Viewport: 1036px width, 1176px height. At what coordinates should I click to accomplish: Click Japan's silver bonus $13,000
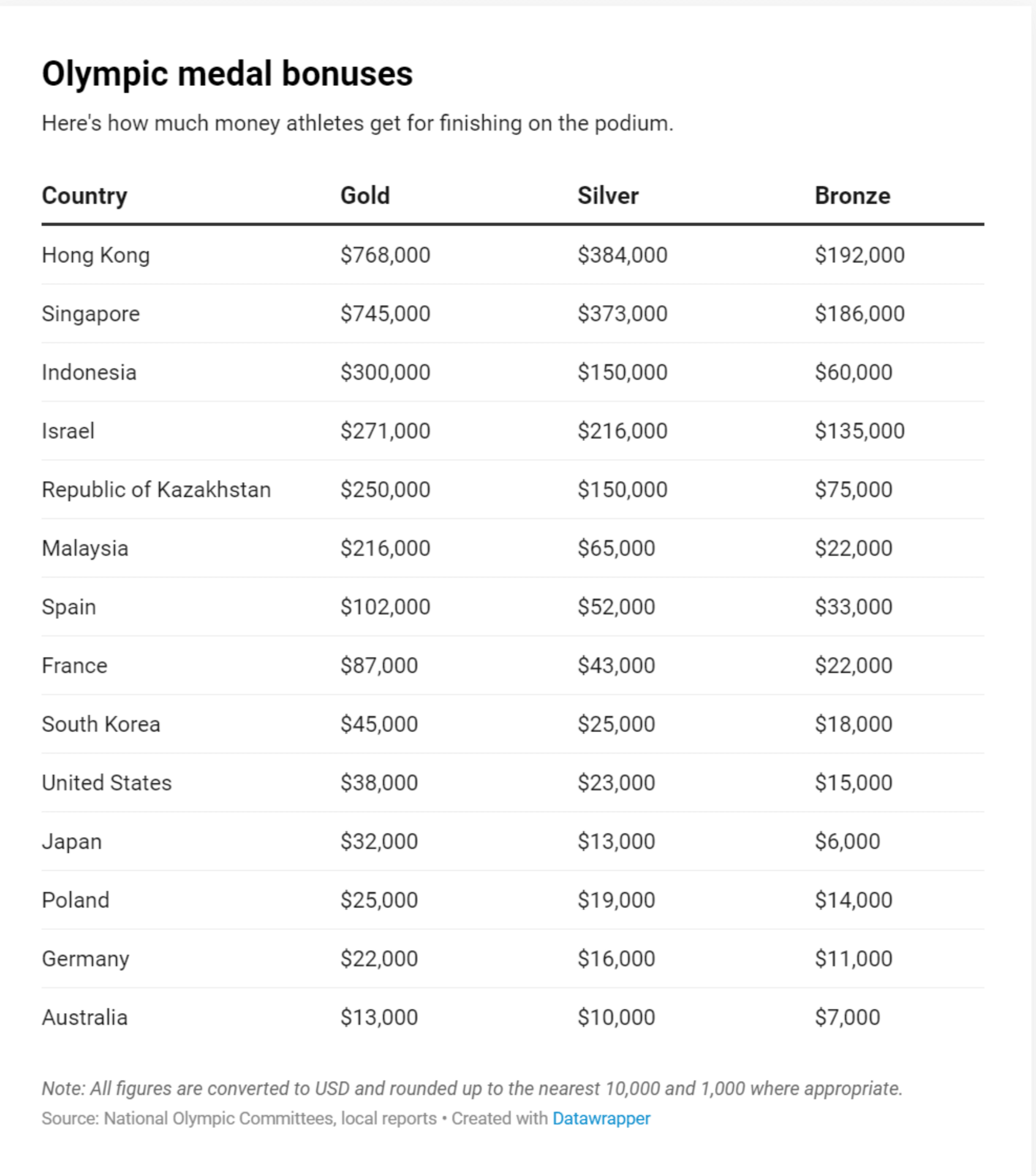pos(616,842)
